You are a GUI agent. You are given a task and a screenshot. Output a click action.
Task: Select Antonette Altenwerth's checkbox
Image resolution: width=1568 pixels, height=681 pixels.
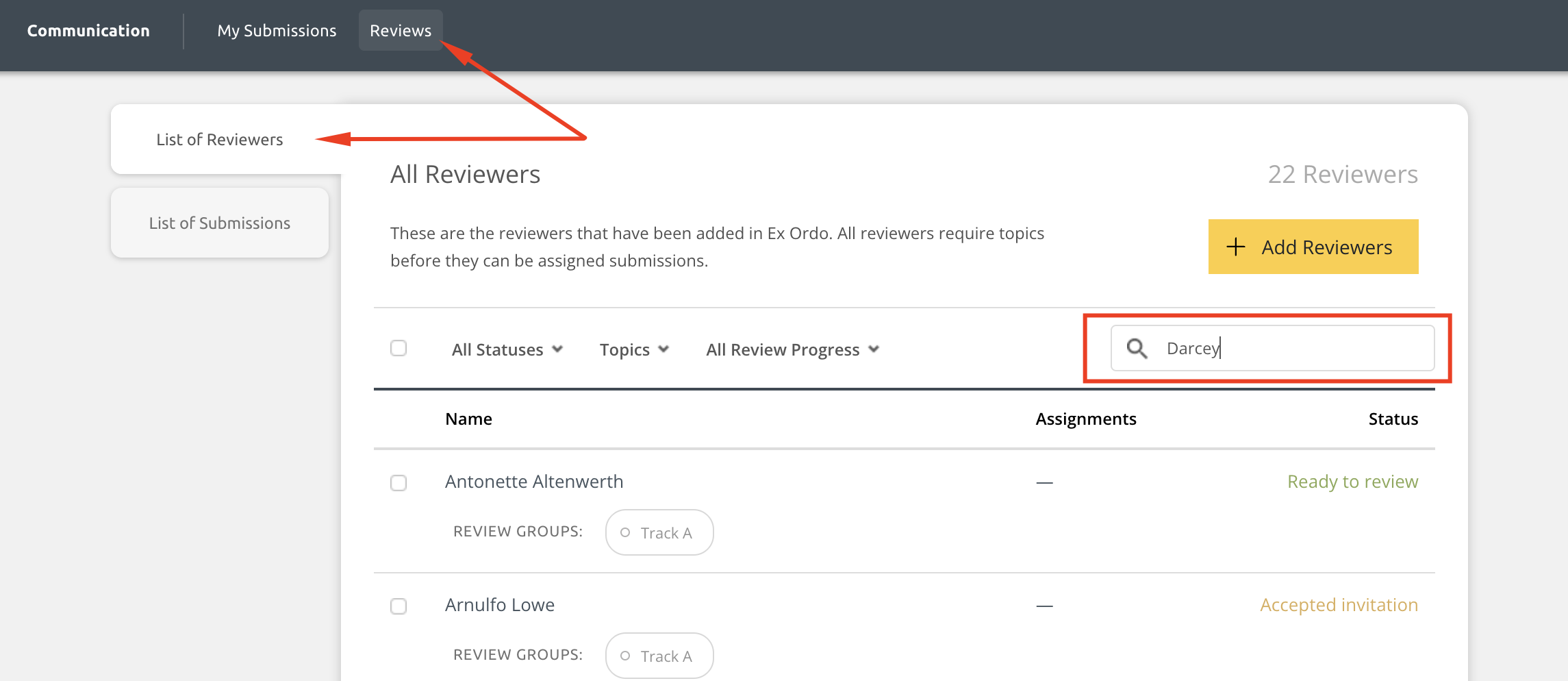pos(399,483)
